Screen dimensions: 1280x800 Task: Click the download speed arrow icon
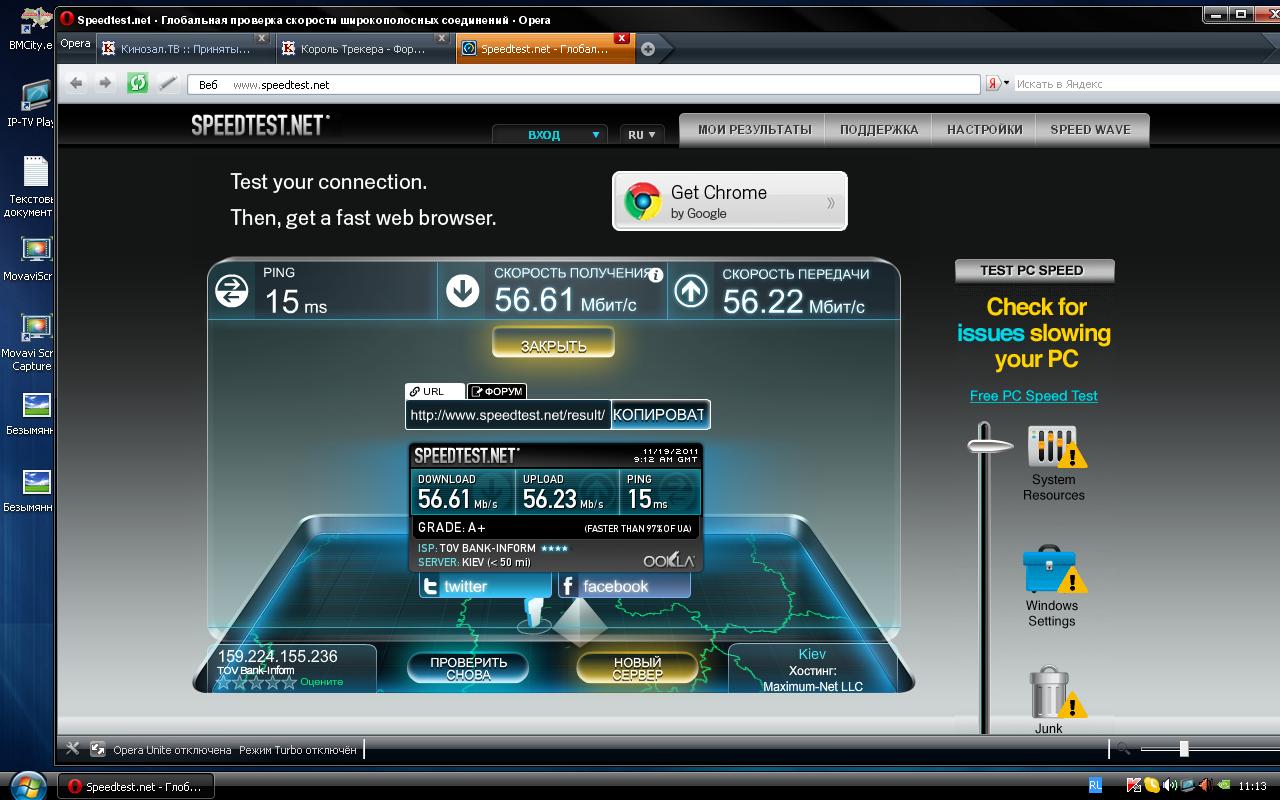point(462,291)
